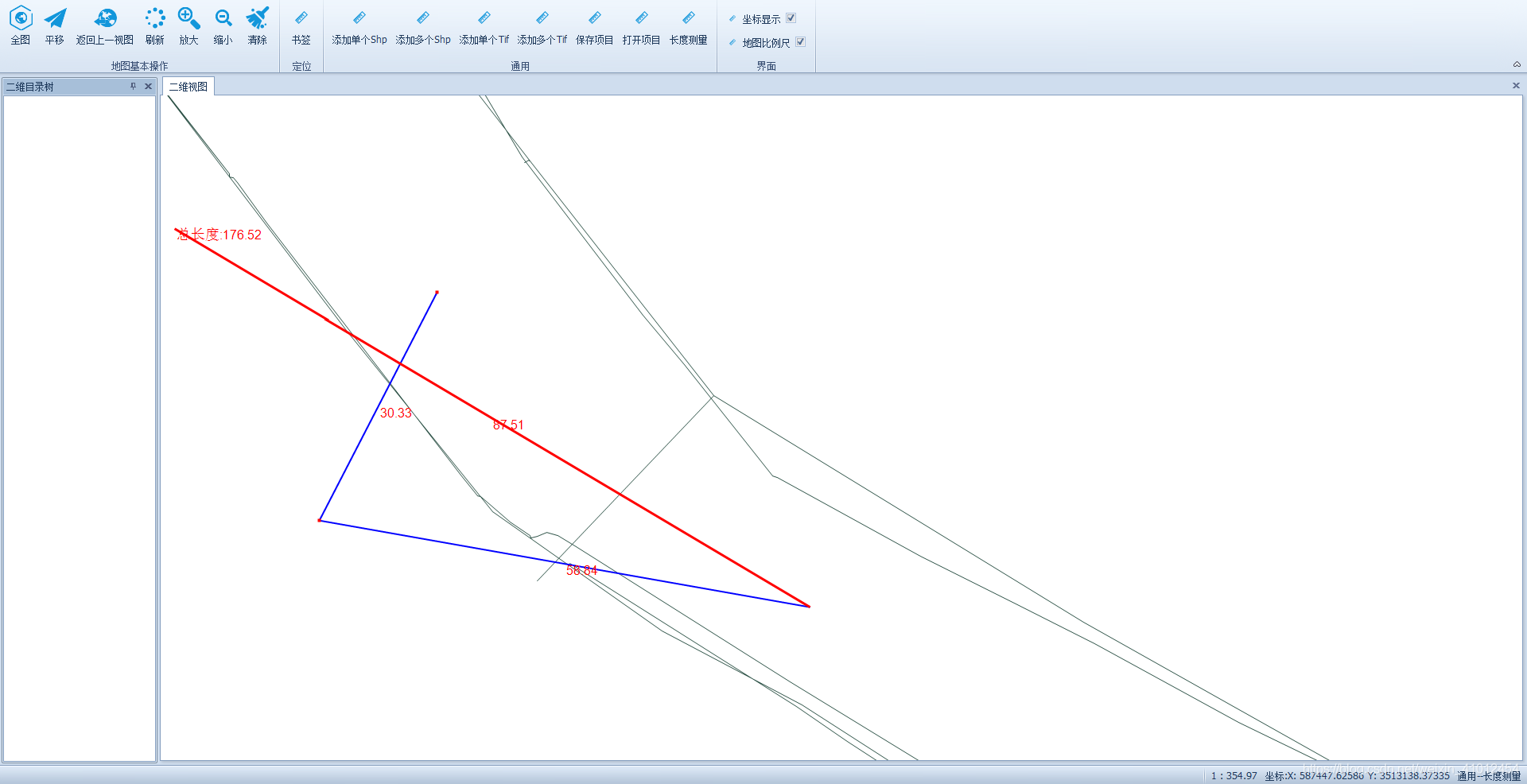
Task: Click the 坐标显示 pencil icon
Action: click(732, 18)
